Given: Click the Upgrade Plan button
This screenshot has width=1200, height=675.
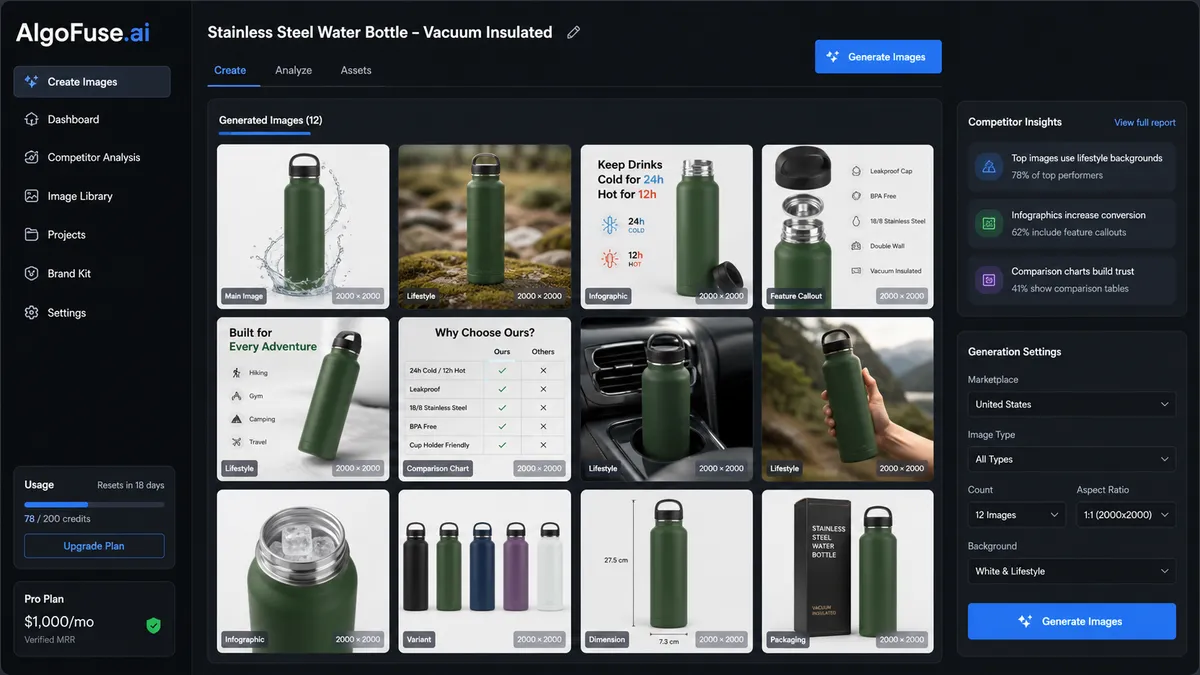Looking at the screenshot, I should (x=94, y=546).
